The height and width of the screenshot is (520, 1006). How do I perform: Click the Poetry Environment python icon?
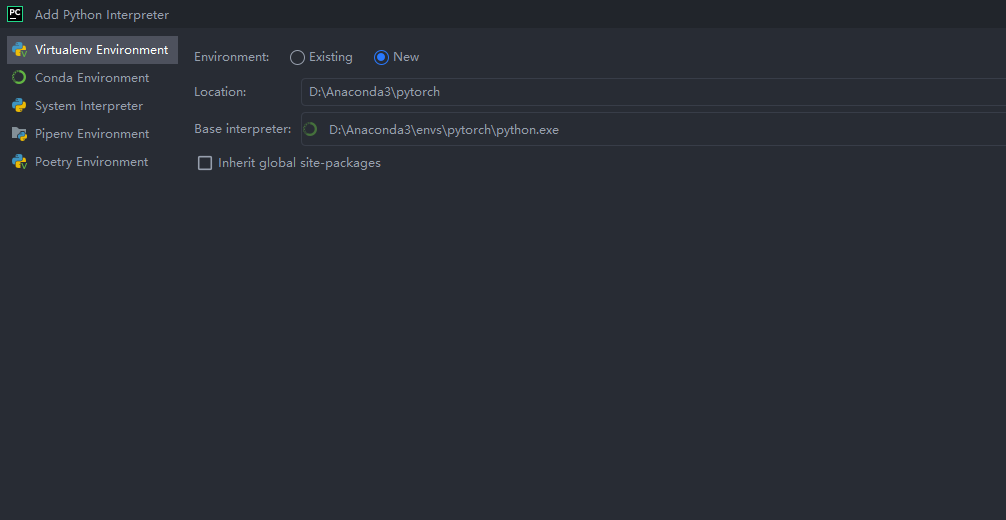pyautogui.click(x=19, y=162)
